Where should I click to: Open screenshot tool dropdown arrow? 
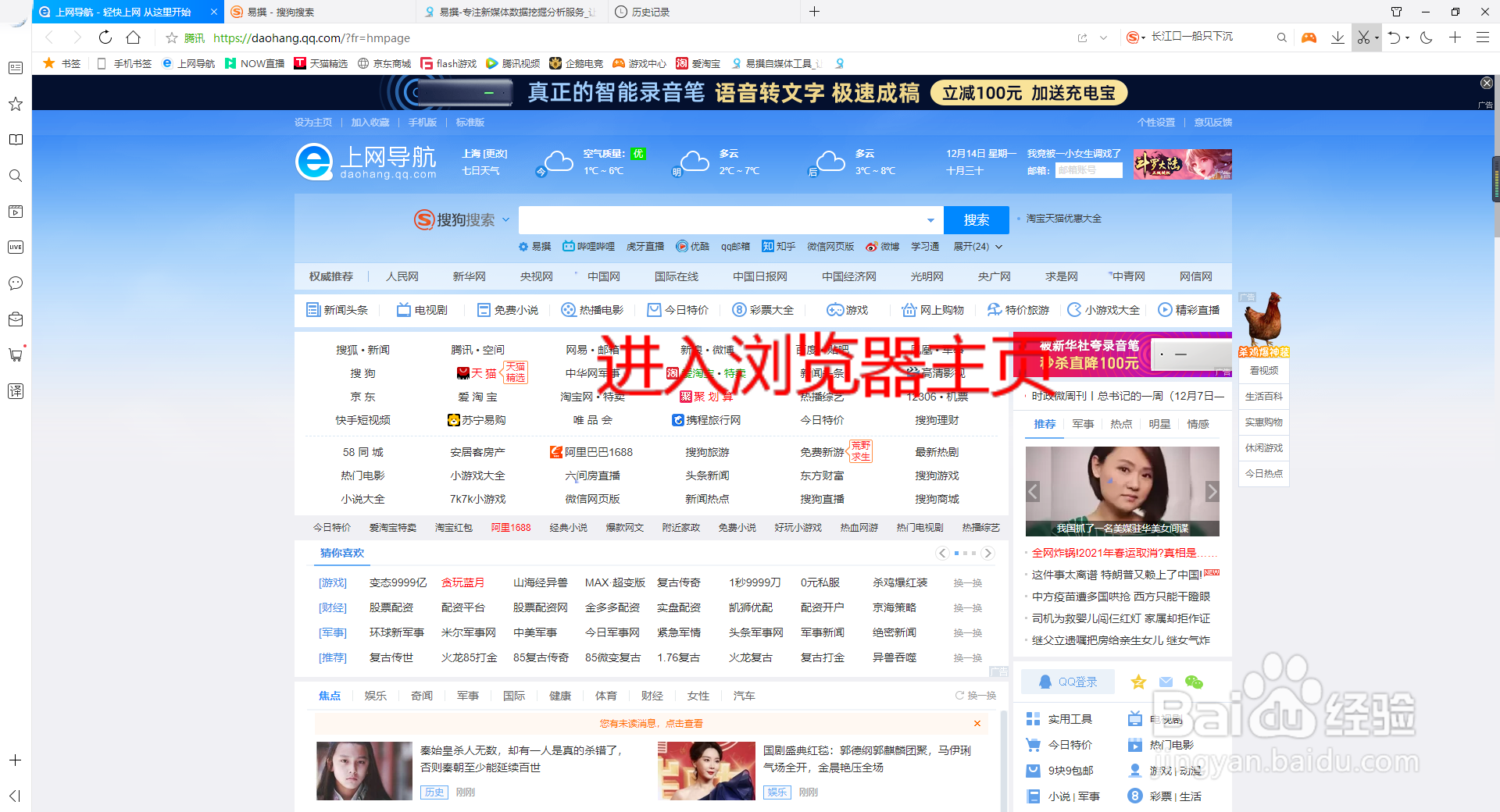coord(1377,37)
